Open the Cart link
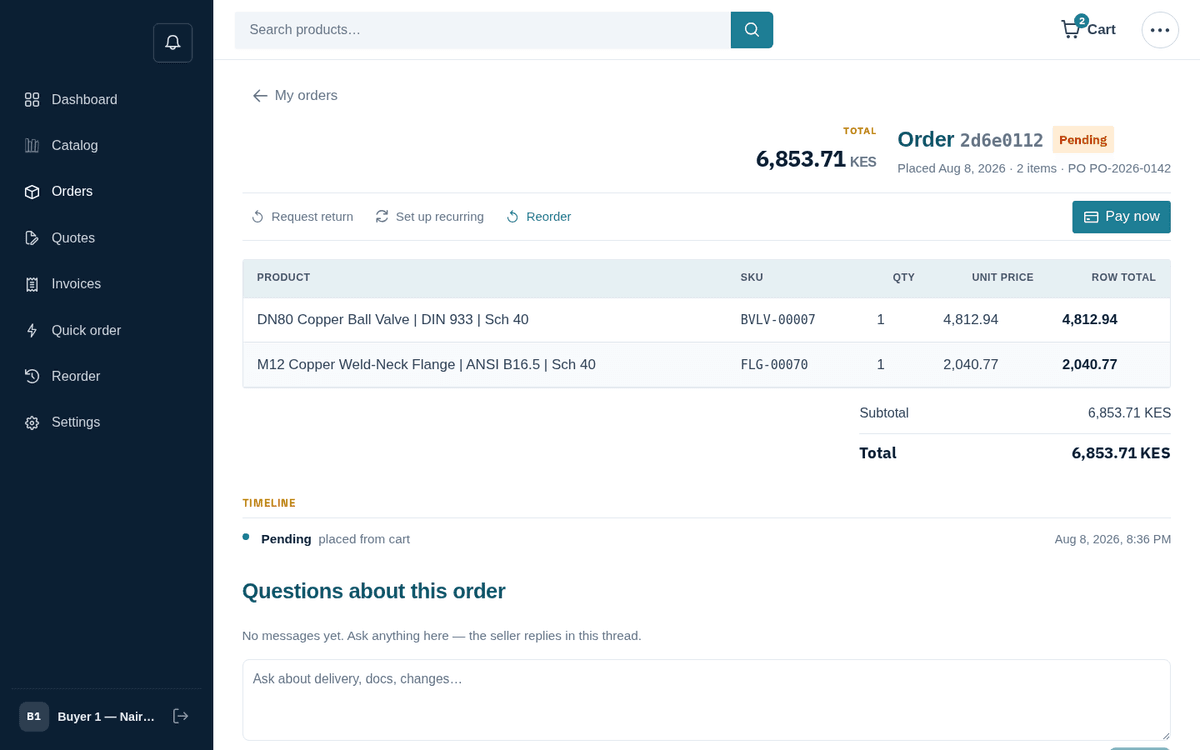 1088,30
